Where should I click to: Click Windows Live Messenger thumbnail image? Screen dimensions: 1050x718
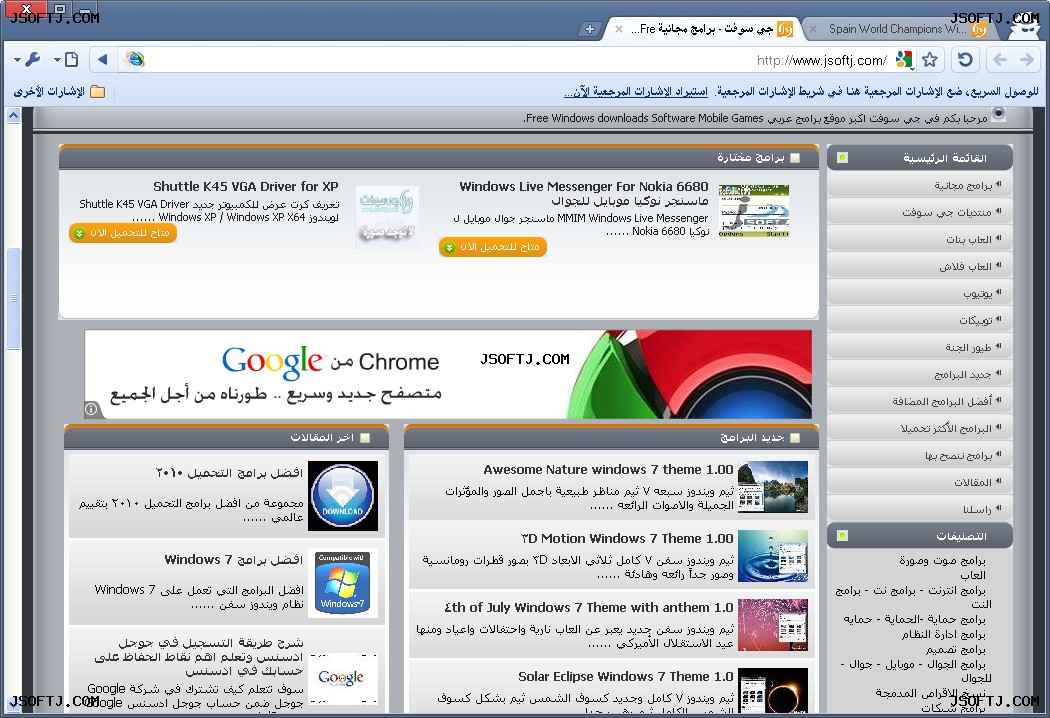coord(753,211)
